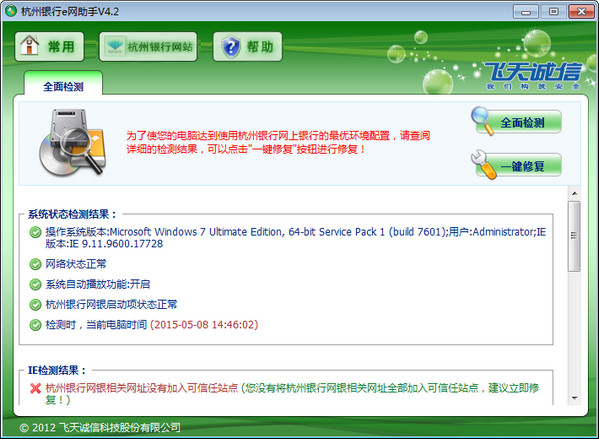Click the vertical scrollbar thumb

[x=574, y=236]
